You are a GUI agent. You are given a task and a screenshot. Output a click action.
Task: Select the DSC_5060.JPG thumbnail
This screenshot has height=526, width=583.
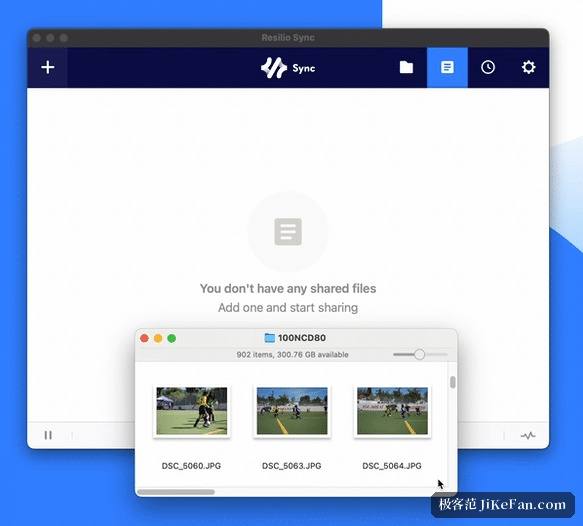click(x=191, y=411)
